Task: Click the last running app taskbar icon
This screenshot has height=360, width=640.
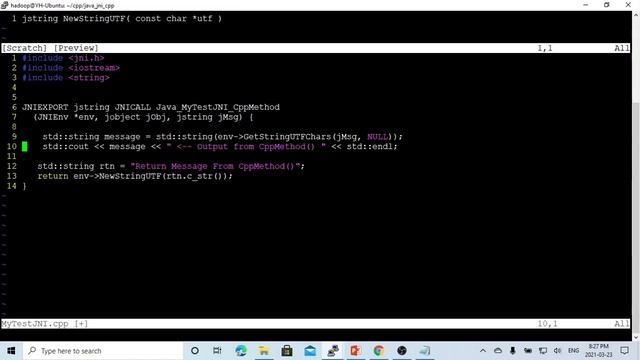Action: [x=424, y=351]
